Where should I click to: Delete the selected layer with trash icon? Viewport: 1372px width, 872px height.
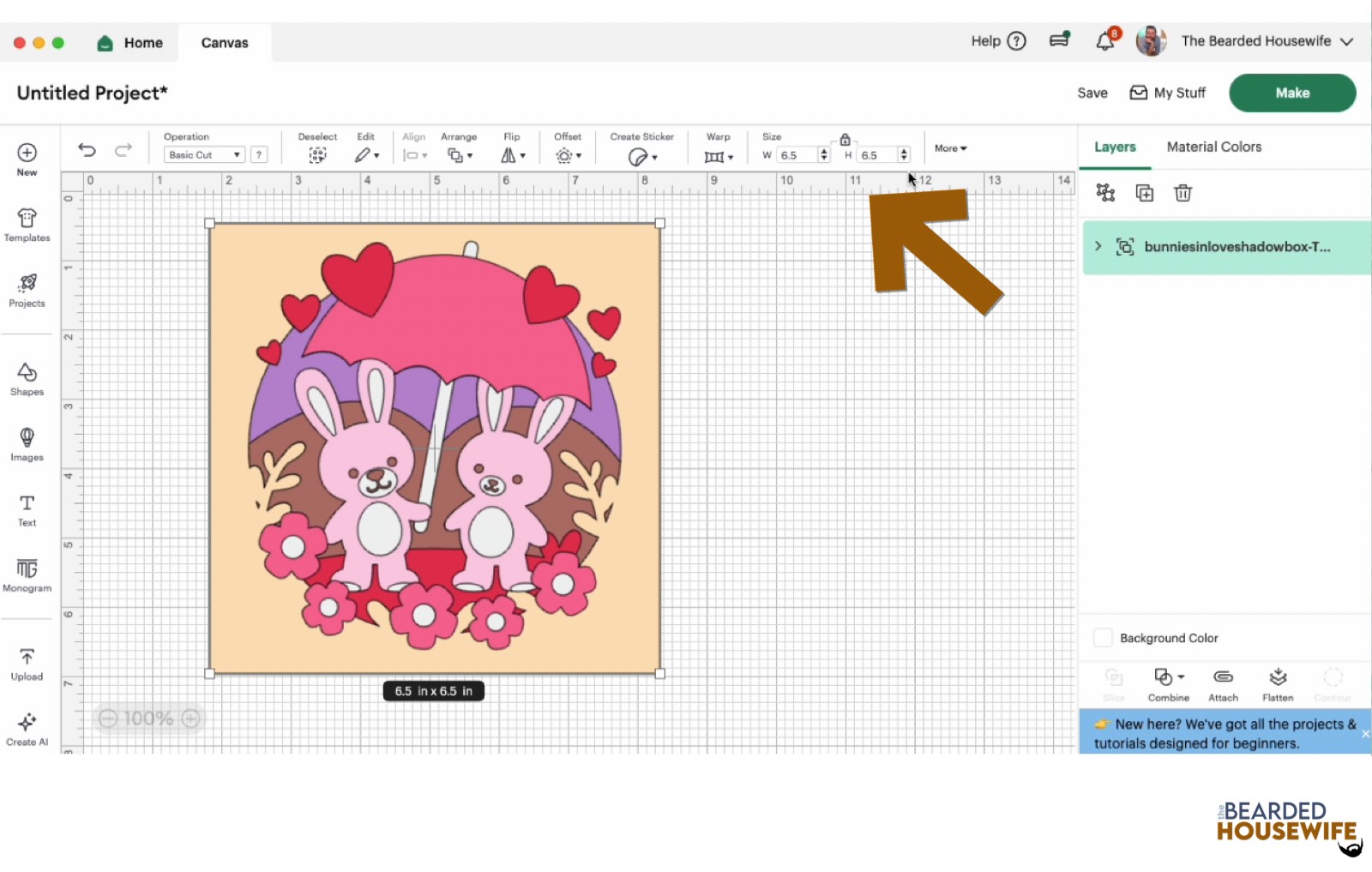click(x=1183, y=193)
